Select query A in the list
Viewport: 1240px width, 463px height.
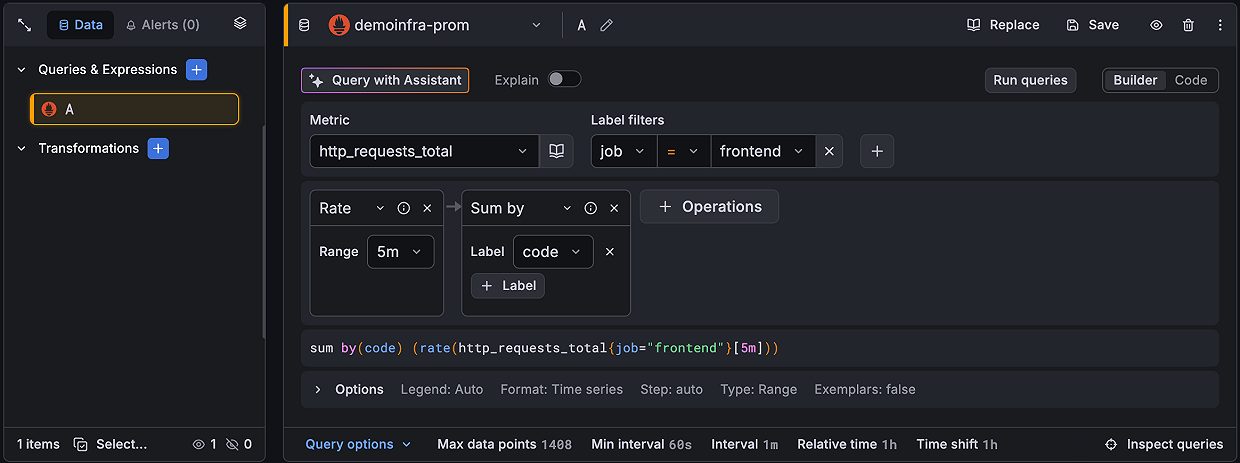coord(135,109)
